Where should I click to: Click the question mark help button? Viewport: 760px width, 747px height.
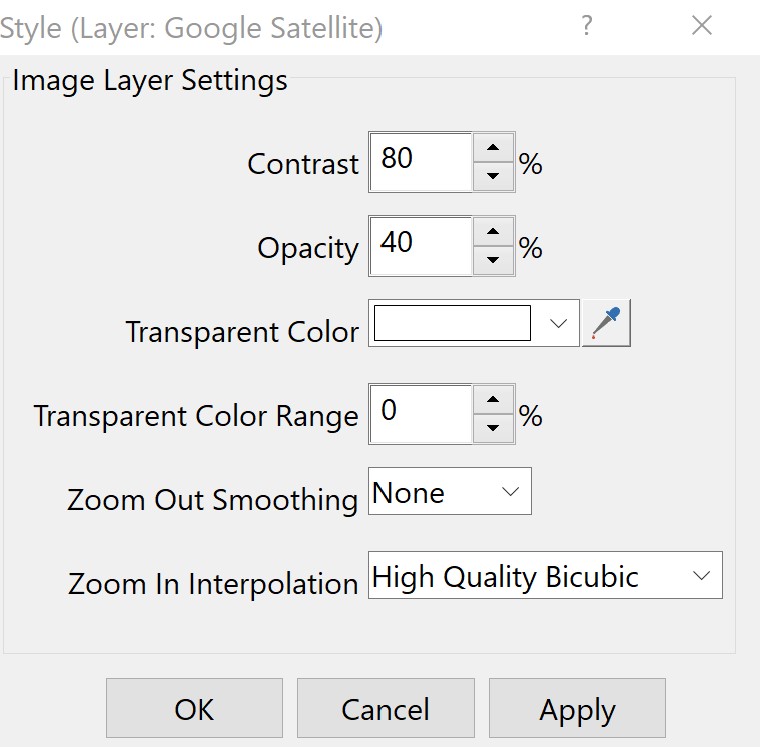(589, 27)
